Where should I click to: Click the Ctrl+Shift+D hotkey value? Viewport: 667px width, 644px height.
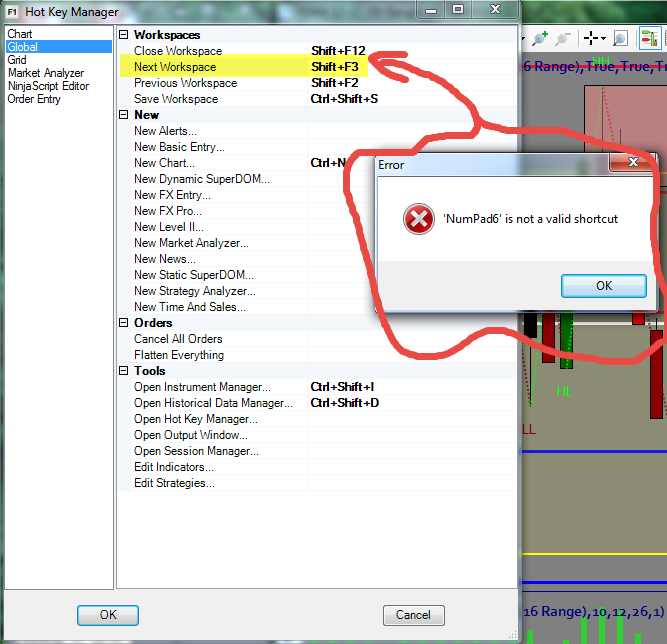click(x=345, y=403)
